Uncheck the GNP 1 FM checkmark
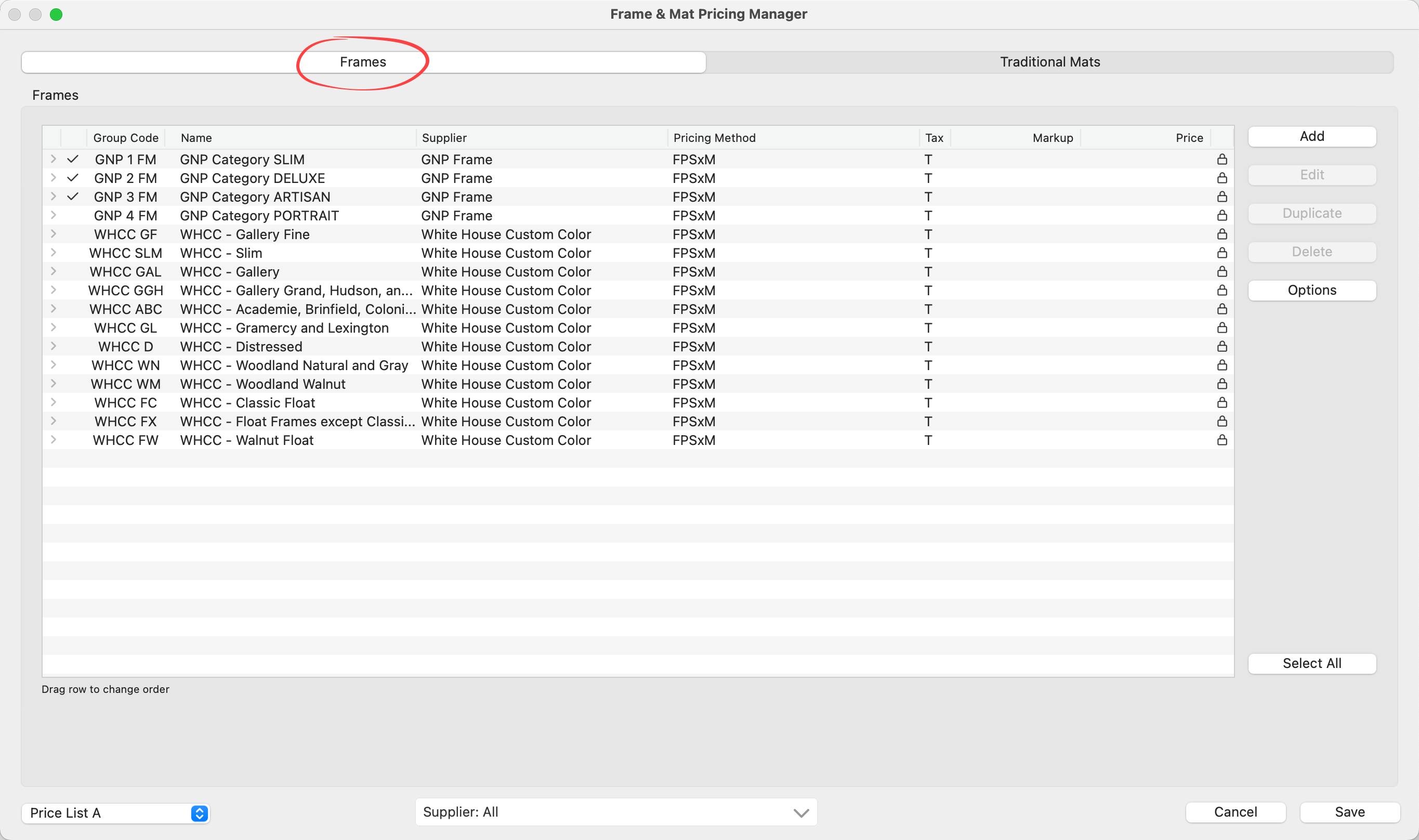The width and height of the screenshot is (1419, 840). pos(72,159)
